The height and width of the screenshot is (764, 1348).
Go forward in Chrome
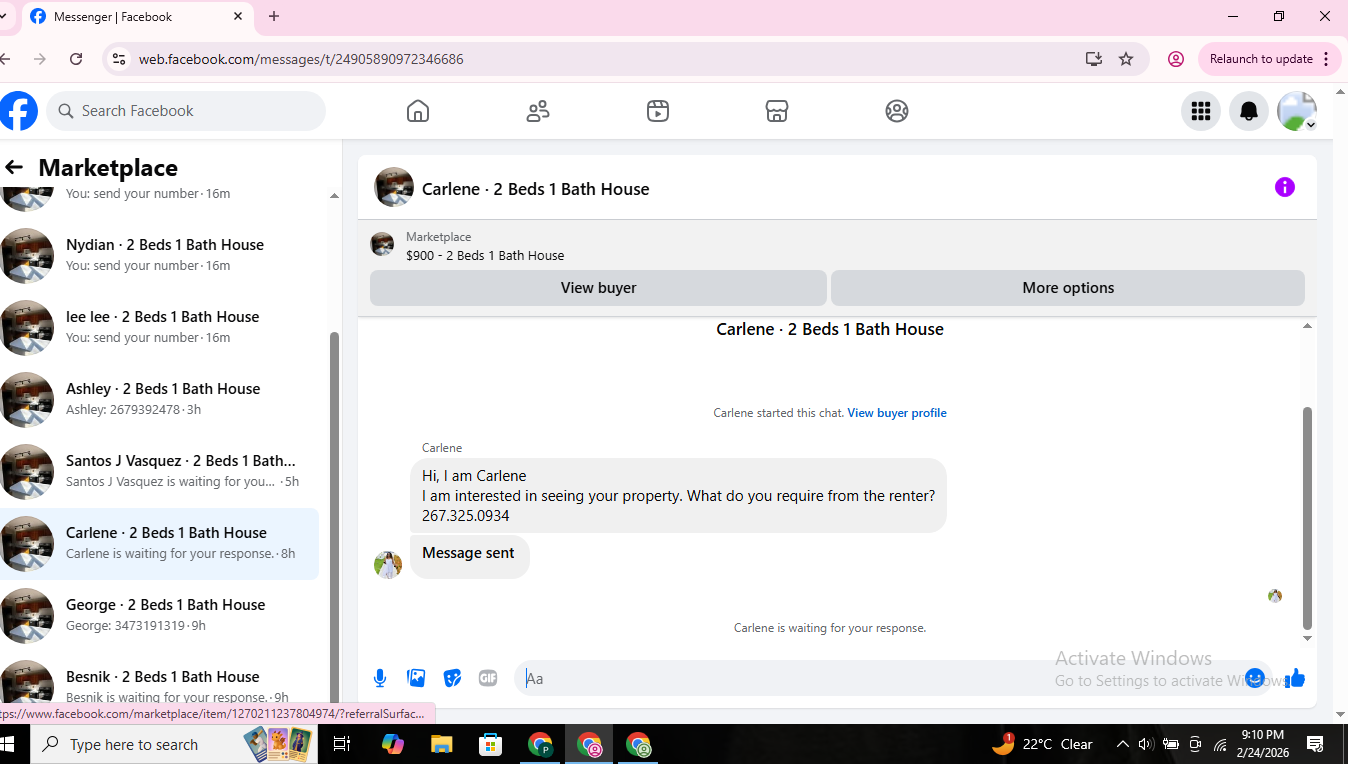click(40, 59)
